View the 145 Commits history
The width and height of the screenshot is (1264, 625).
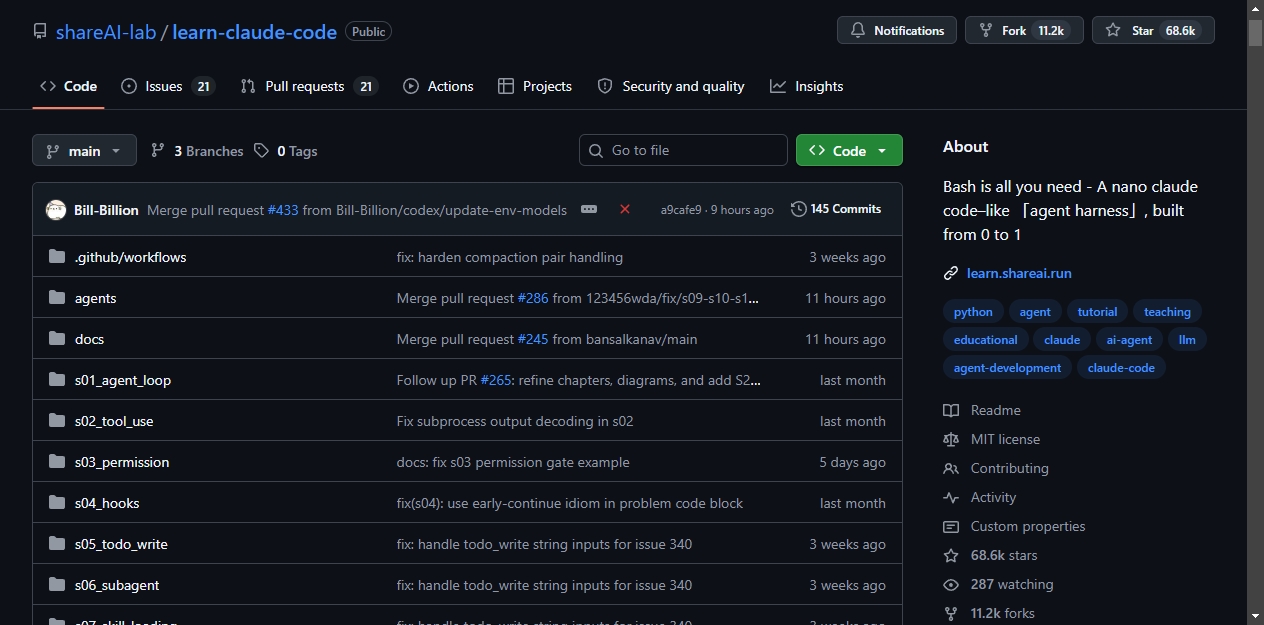click(836, 209)
